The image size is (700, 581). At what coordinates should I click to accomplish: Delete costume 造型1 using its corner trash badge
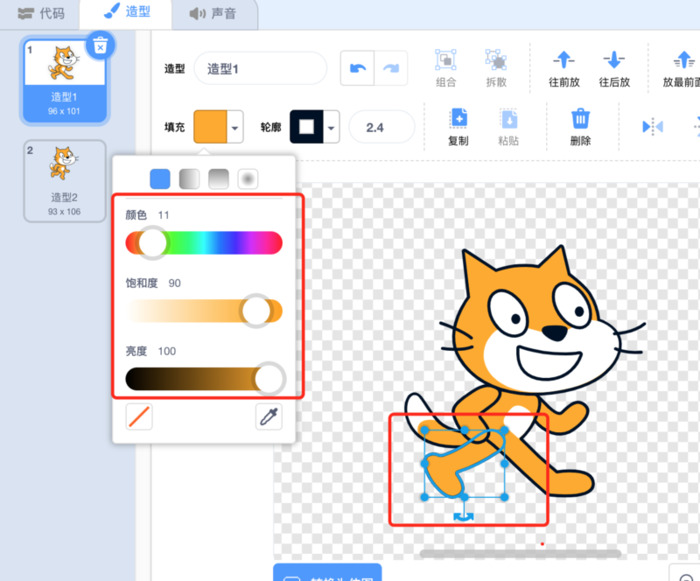(100, 44)
